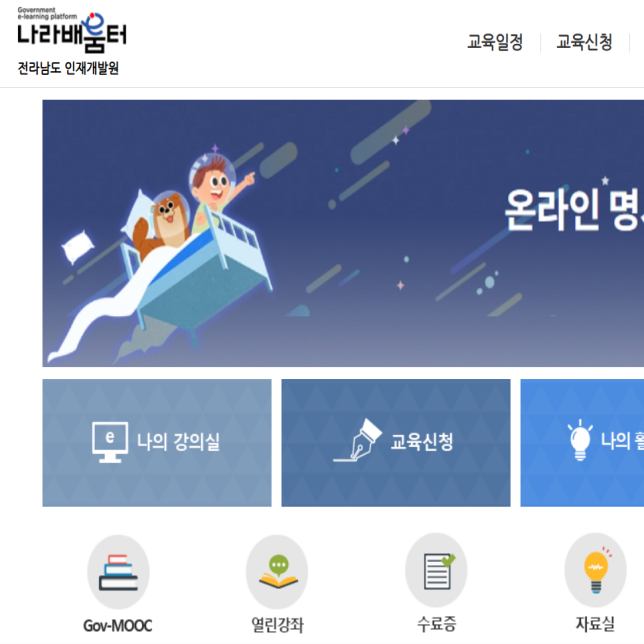The height and width of the screenshot is (644, 644).
Task: Click the white lightbulb icon on bright blue tile
Action: point(580,440)
